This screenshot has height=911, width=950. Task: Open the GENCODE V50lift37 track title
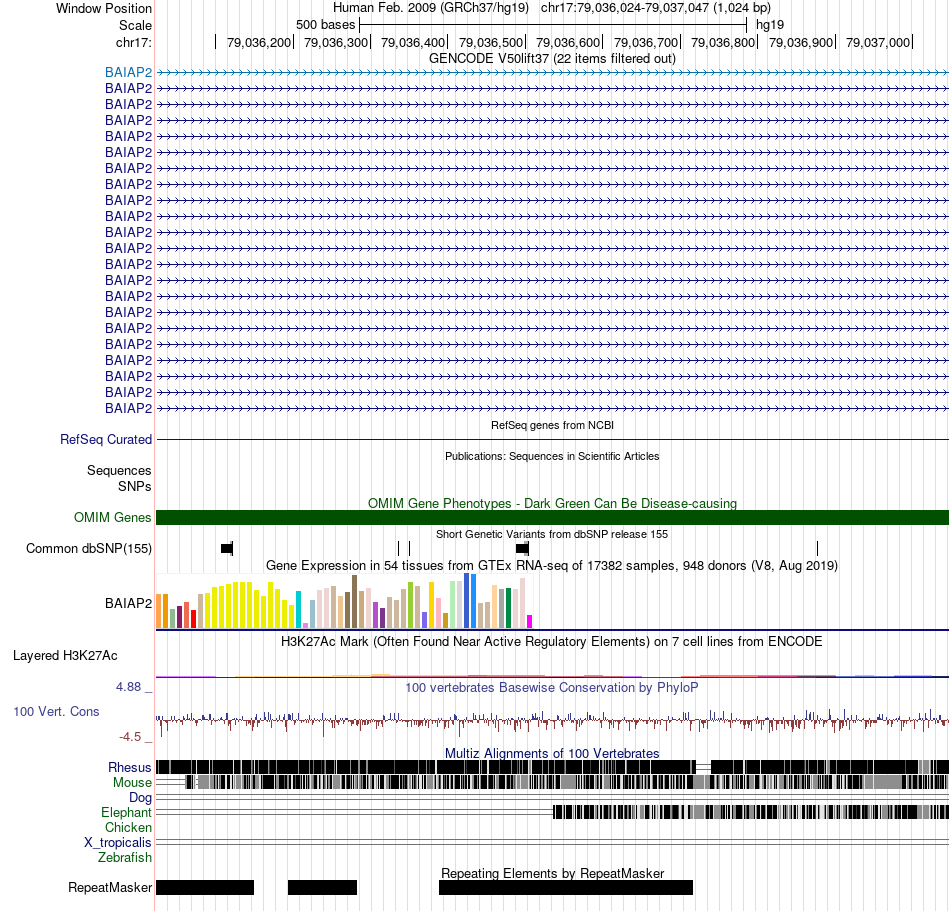point(552,58)
